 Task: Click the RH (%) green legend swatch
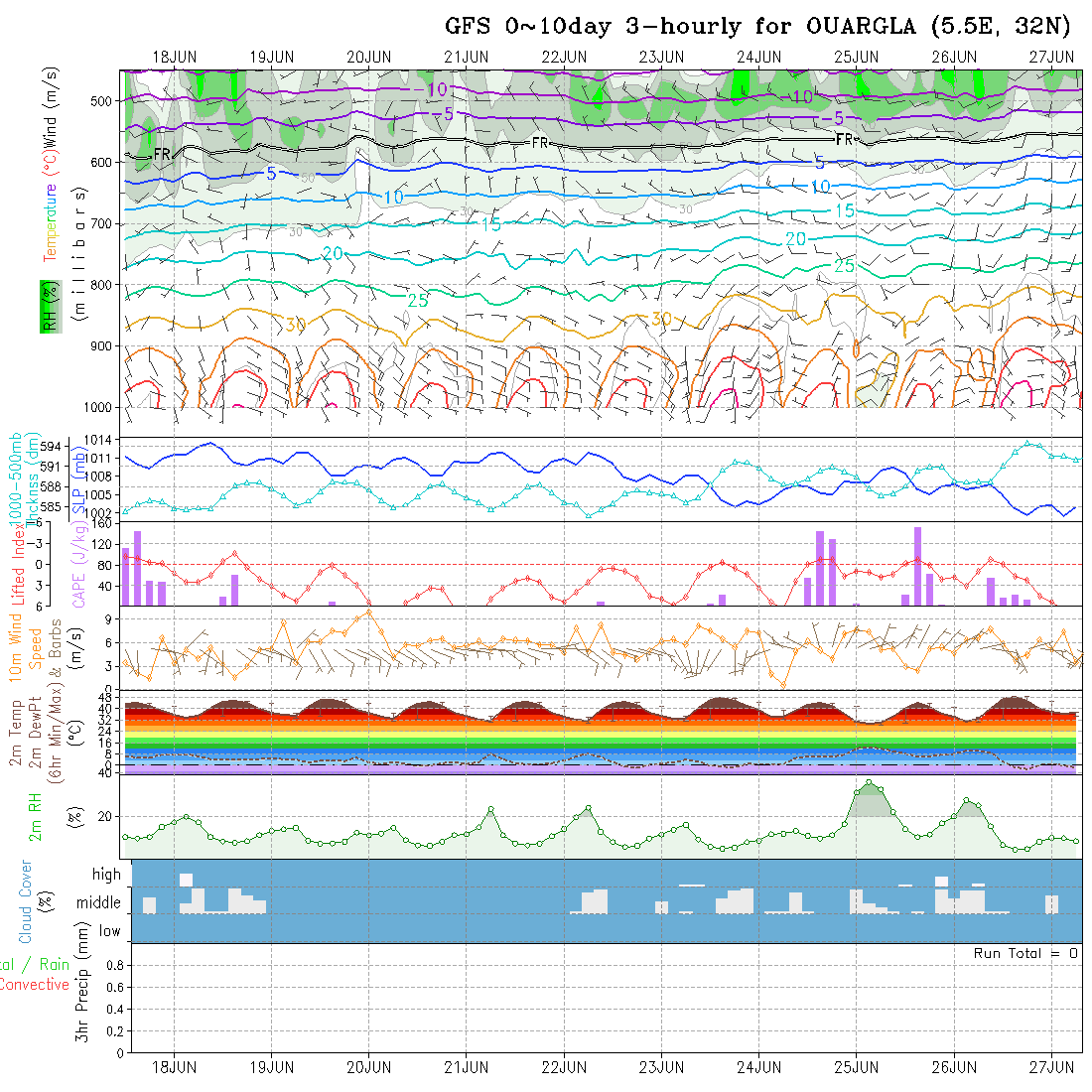click(x=48, y=307)
